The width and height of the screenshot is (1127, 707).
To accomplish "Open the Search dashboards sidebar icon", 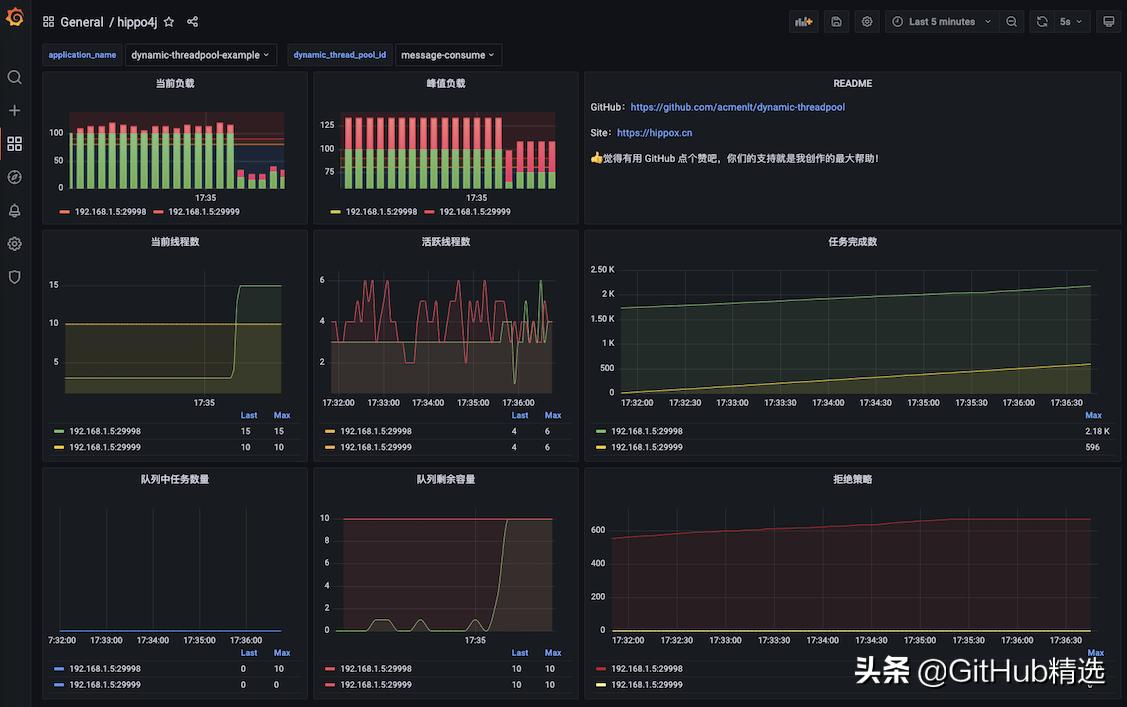I will [x=14, y=77].
